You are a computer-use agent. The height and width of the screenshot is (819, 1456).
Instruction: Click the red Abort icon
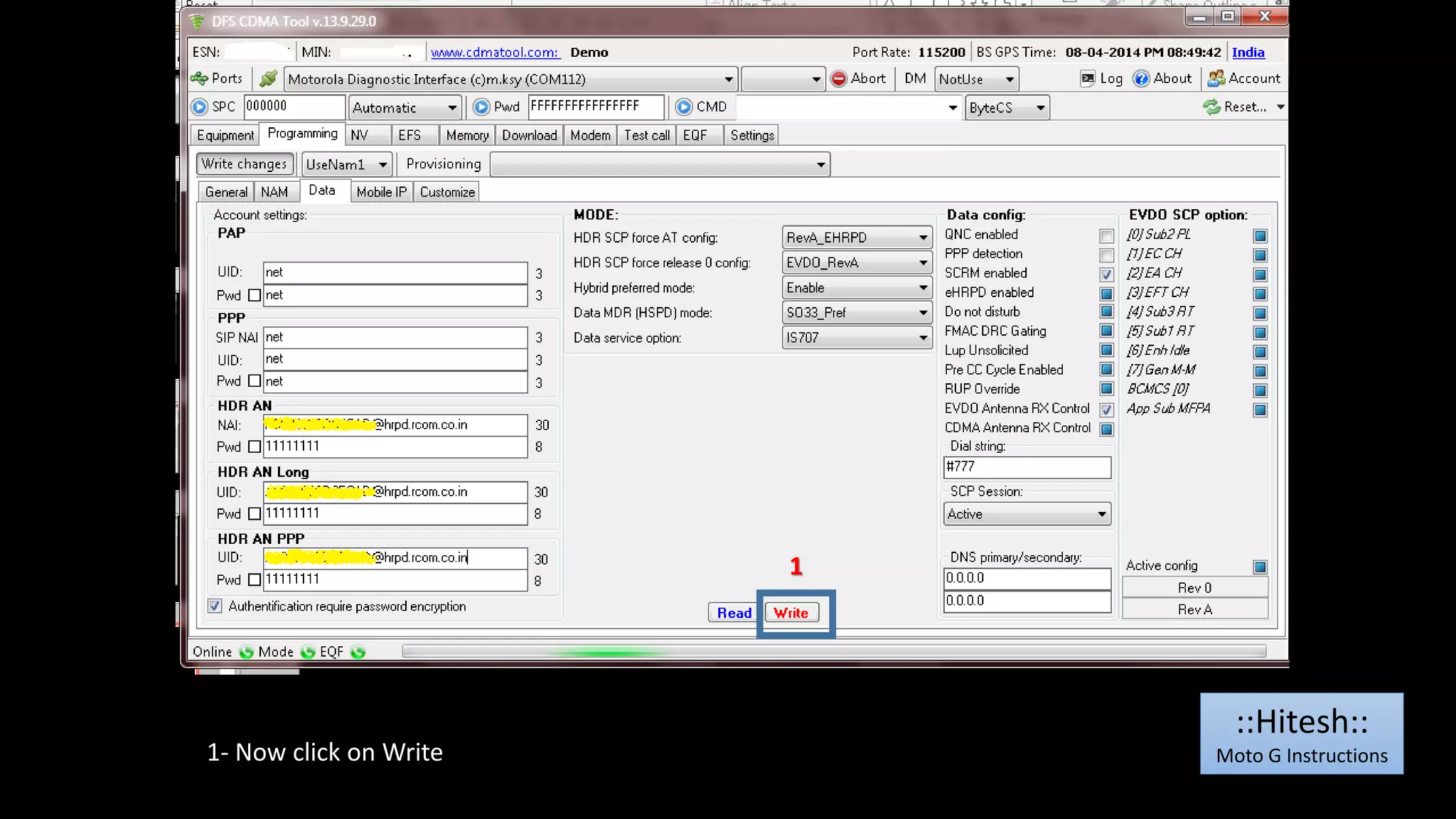[x=839, y=79]
